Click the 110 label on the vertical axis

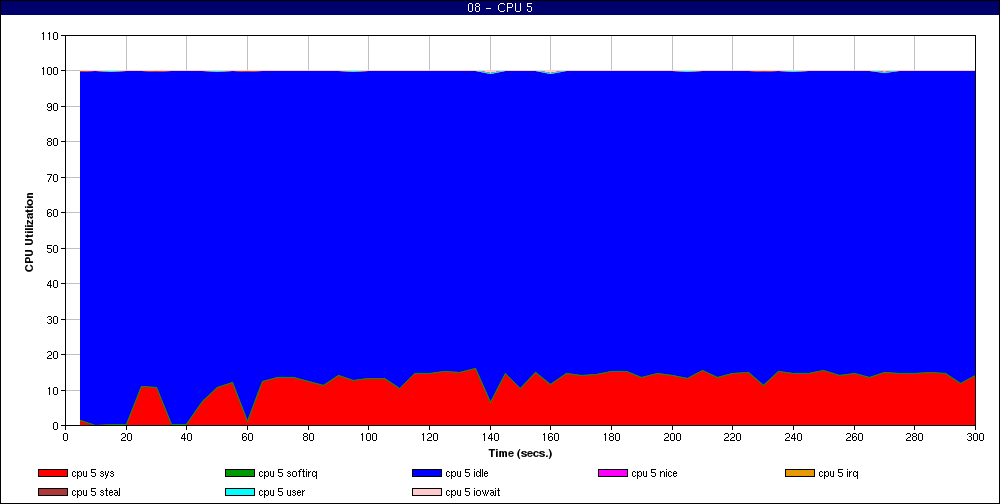click(50, 36)
